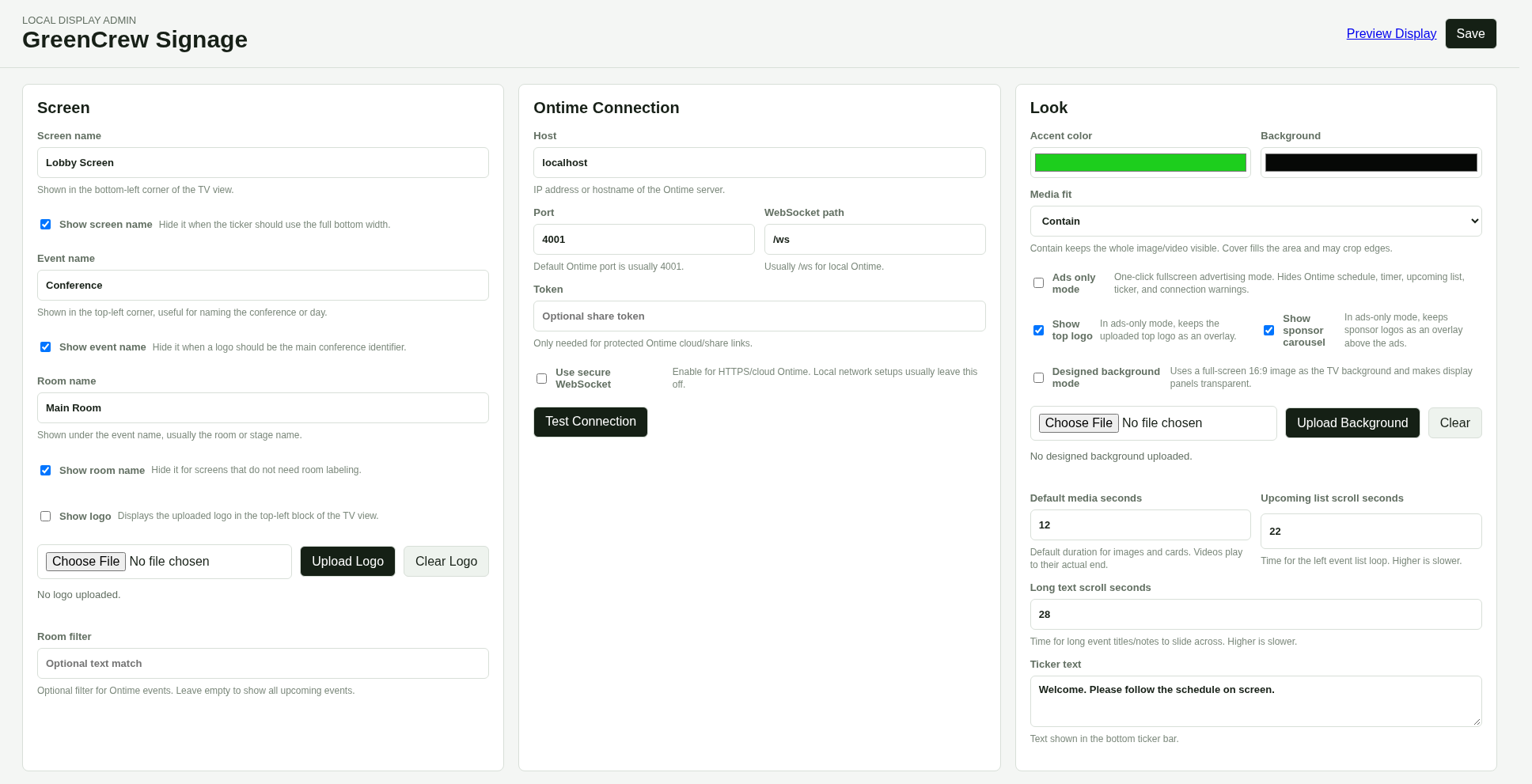
Task: Click the Save button
Action: pyautogui.click(x=1470, y=34)
